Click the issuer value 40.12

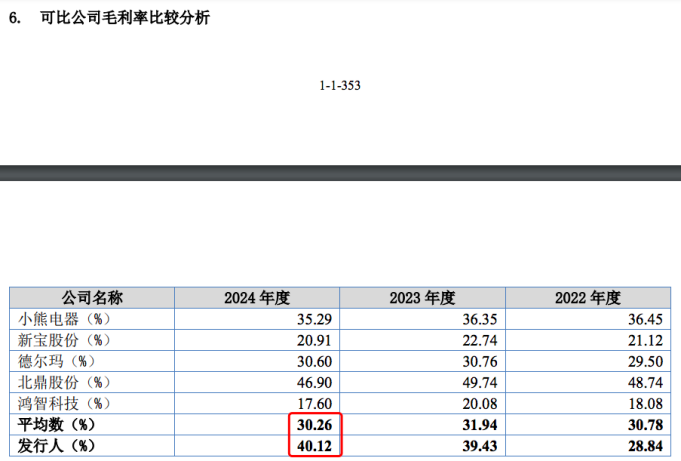[x=314, y=446]
